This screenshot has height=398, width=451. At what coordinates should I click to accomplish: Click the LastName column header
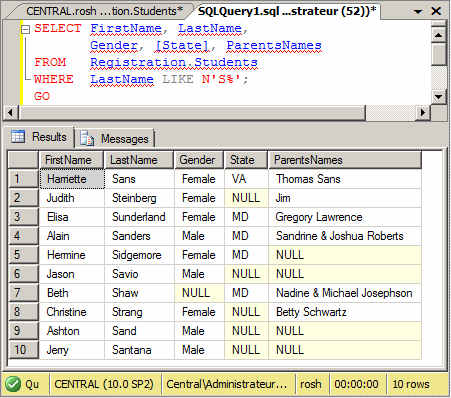pos(139,160)
